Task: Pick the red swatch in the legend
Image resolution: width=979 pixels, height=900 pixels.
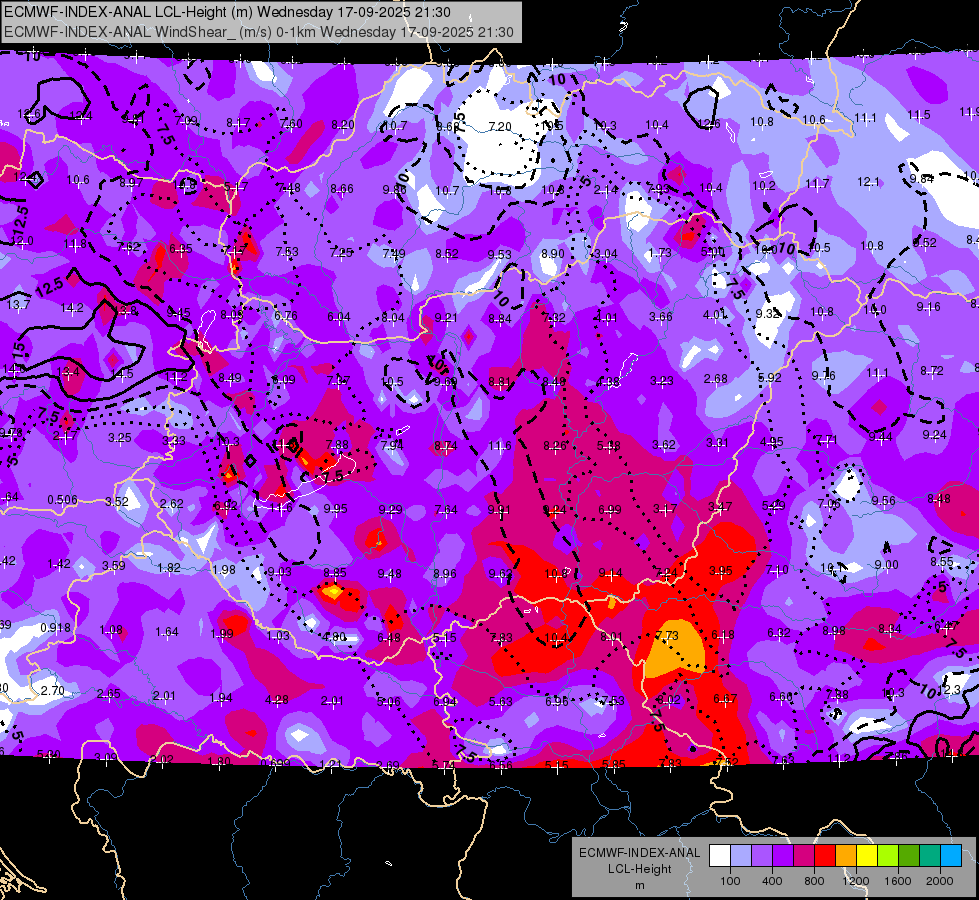Action: click(x=825, y=856)
